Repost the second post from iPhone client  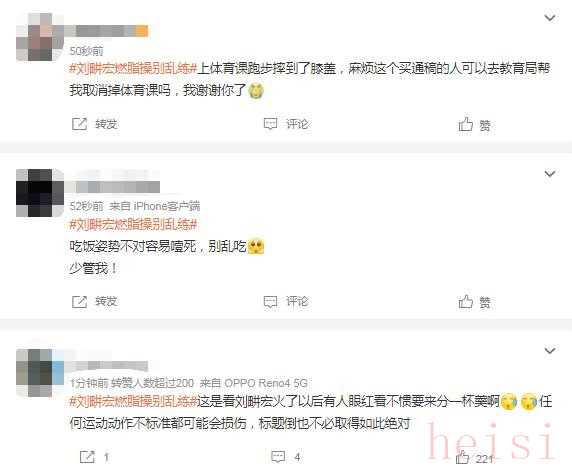(94, 301)
